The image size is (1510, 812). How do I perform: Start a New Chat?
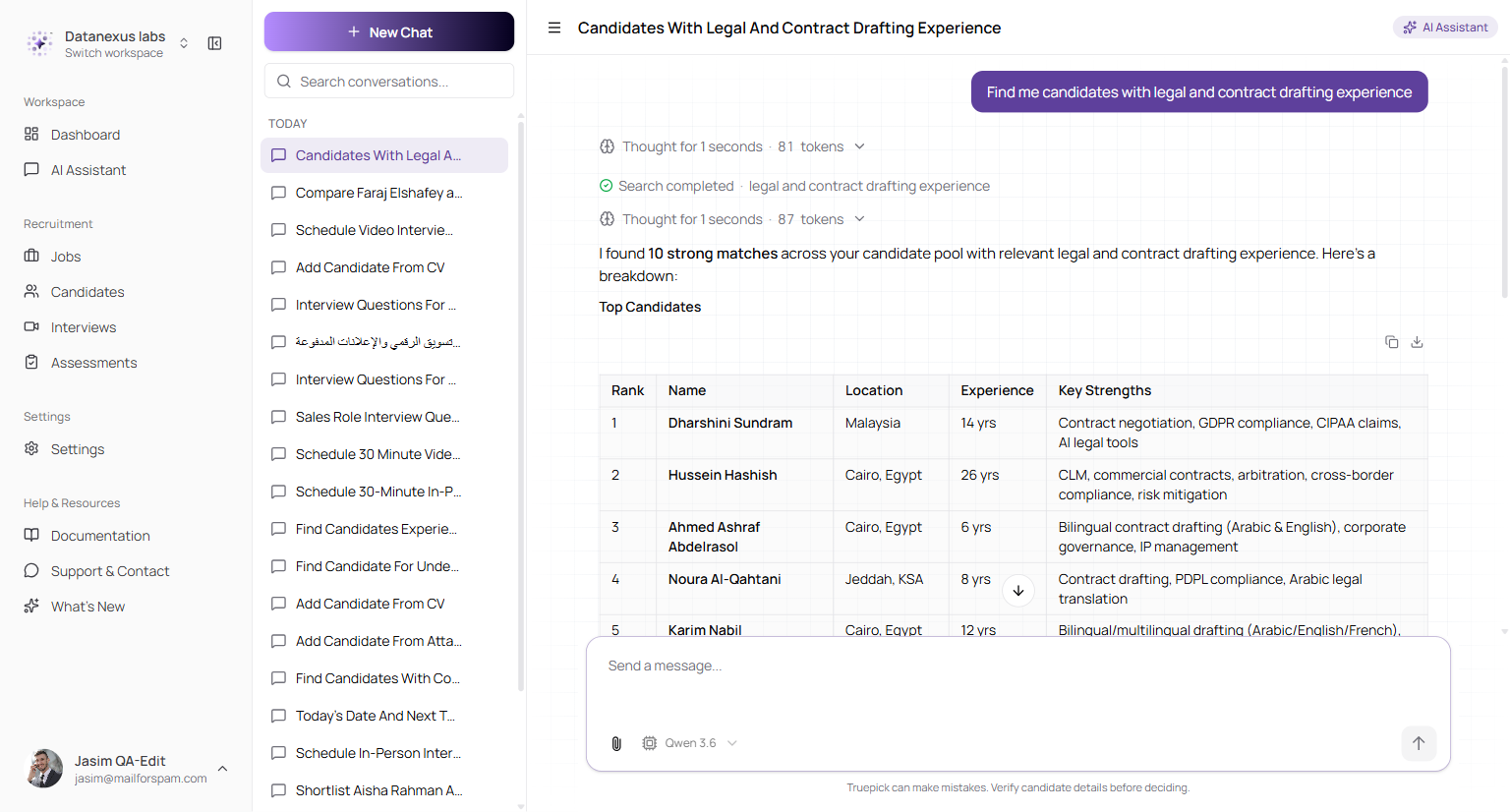[389, 31]
